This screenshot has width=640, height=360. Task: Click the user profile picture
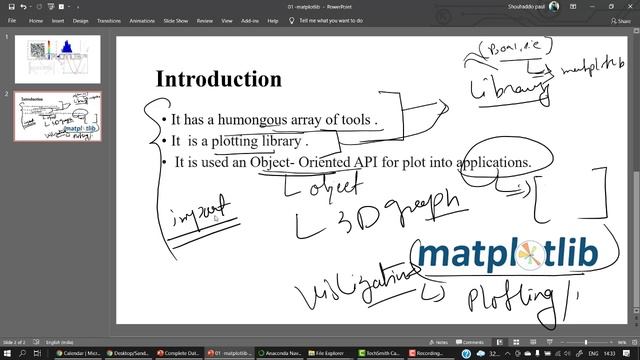click(554, 6)
